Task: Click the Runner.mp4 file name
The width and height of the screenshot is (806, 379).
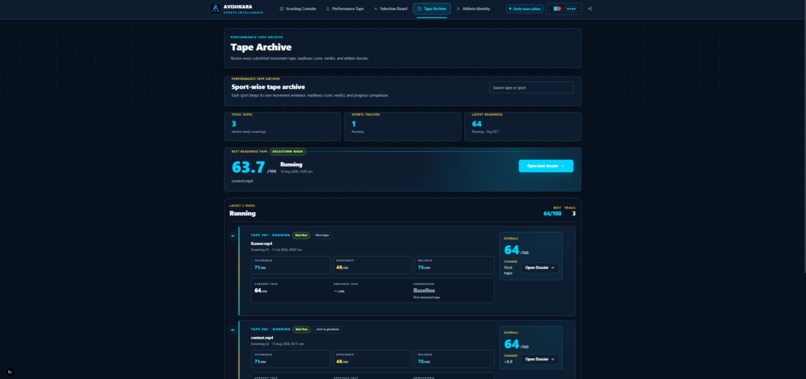Action: (262, 244)
